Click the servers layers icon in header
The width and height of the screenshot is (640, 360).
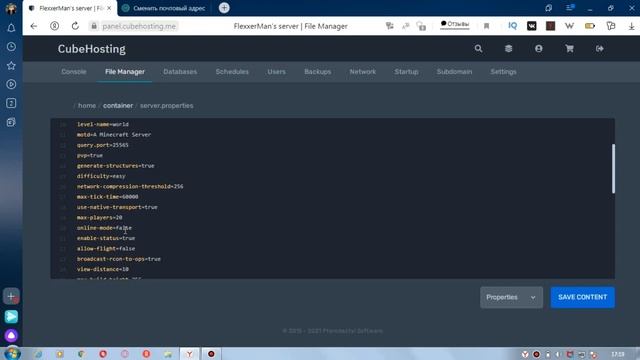pos(509,49)
